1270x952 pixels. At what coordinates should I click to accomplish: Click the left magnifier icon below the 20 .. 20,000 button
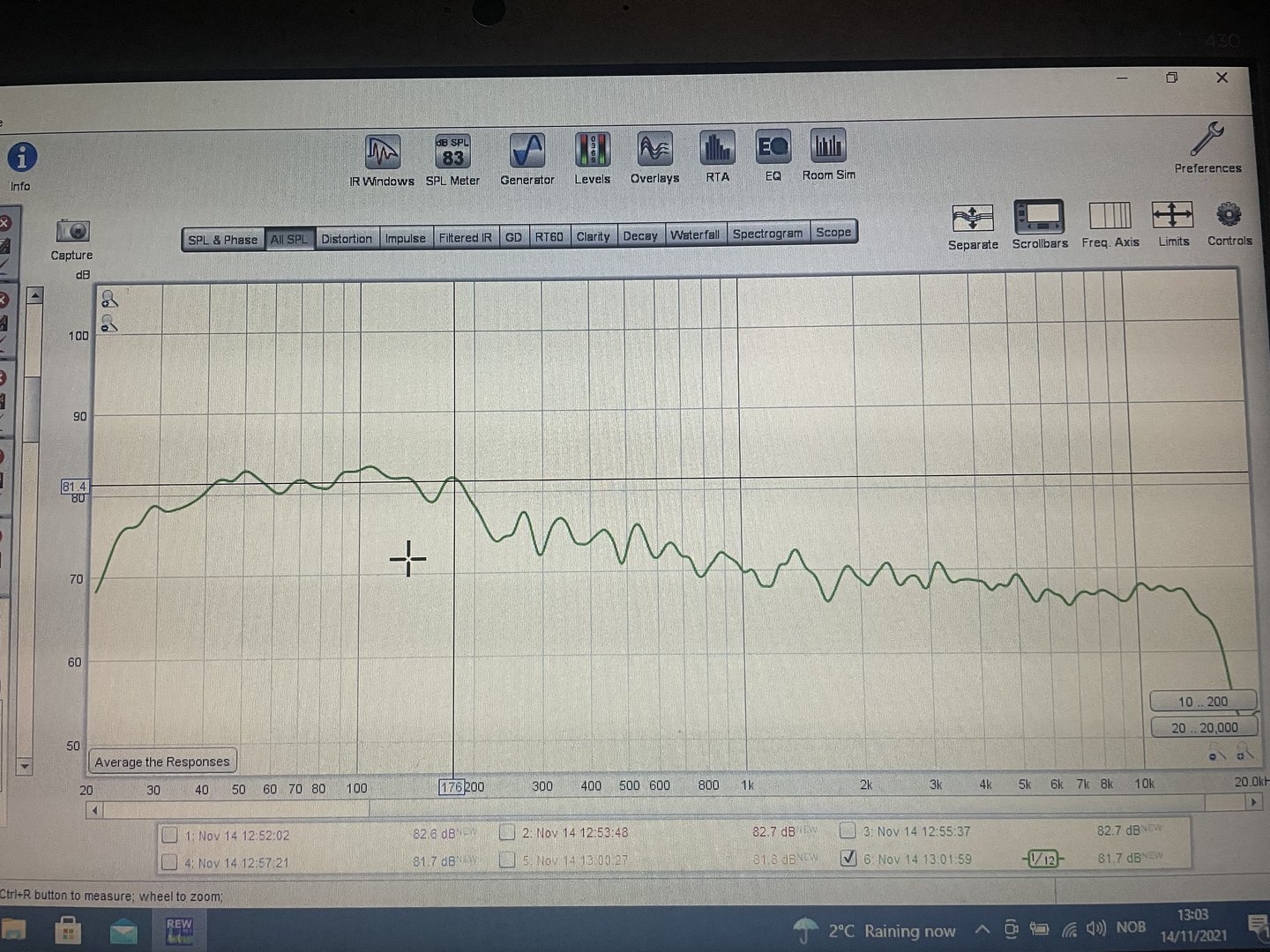tap(1217, 754)
